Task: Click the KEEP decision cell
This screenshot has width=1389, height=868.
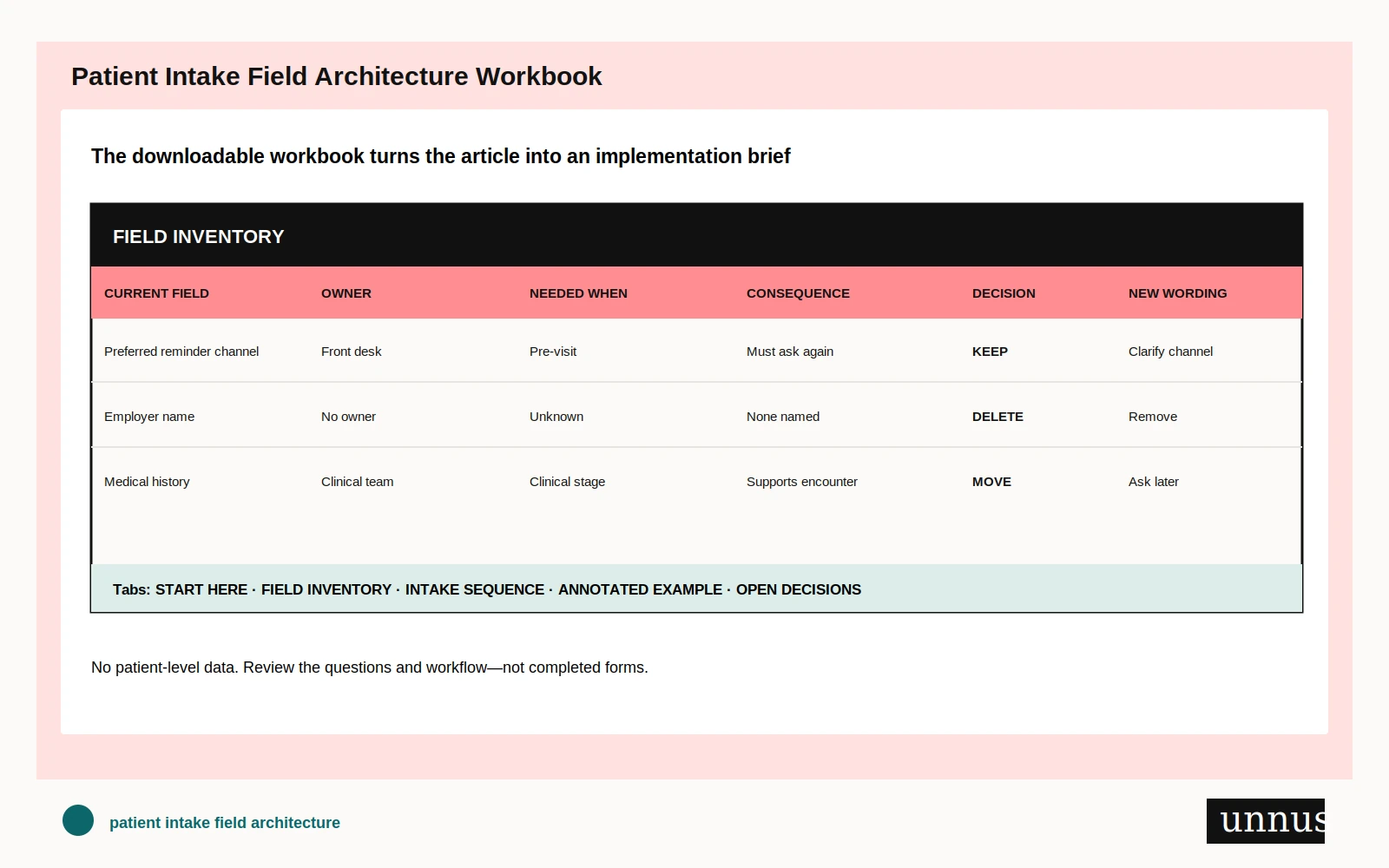Action: (990, 352)
